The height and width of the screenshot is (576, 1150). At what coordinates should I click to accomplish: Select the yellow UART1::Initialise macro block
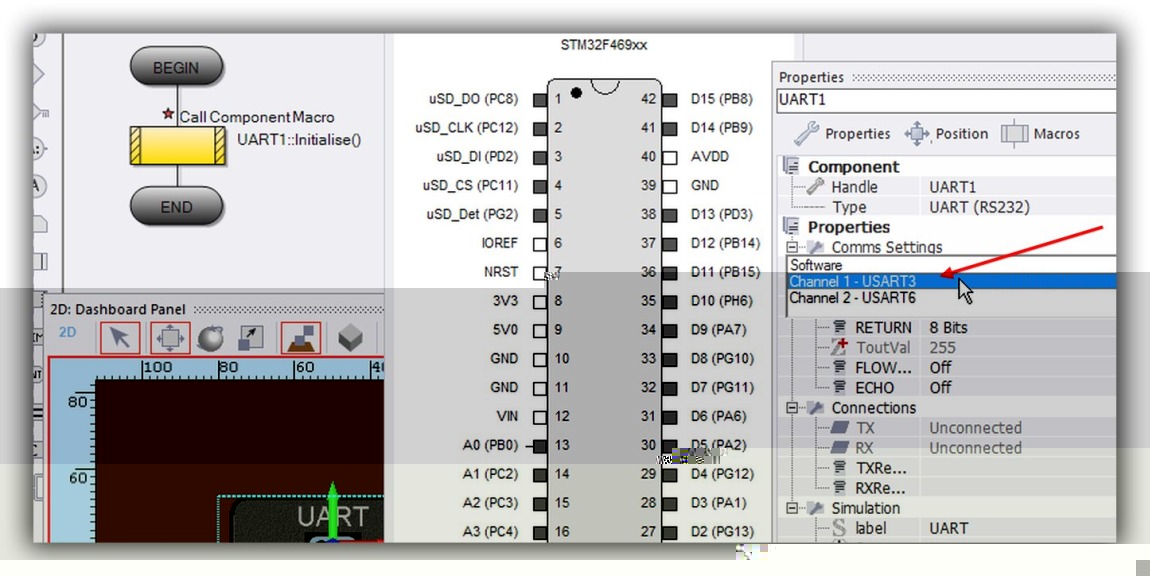(x=177, y=145)
